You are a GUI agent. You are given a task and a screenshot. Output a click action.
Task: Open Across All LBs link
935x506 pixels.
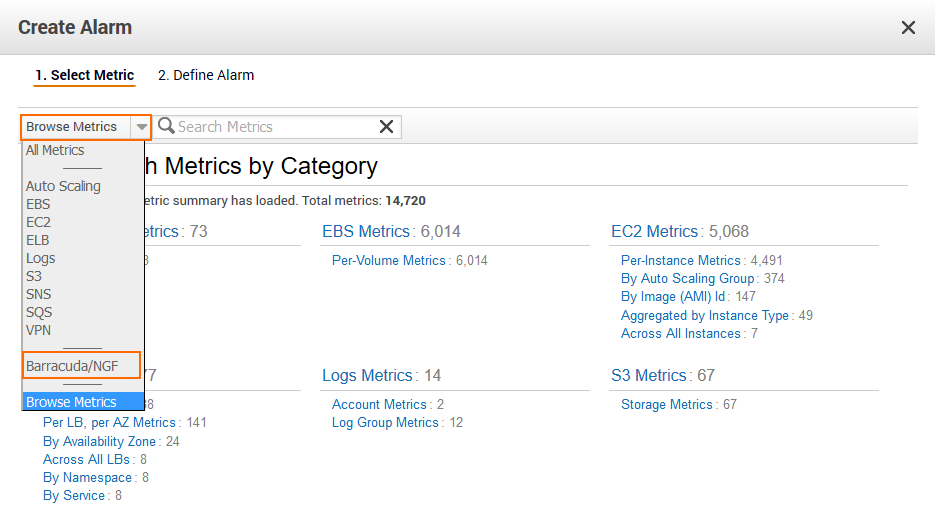pyautogui.click(x=86, y=459)
